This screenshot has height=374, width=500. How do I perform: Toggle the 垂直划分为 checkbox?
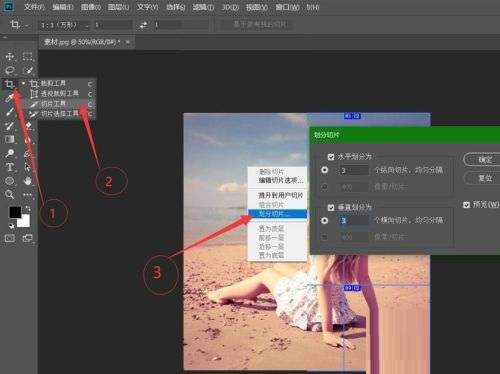click(x=331, y=208)
